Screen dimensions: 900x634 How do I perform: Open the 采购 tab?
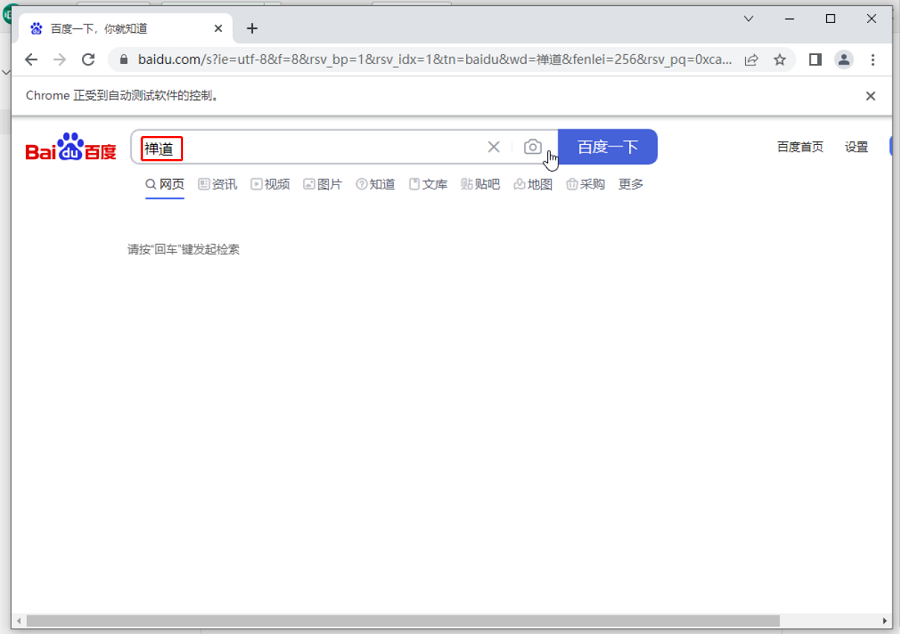pyautogui.click(x=585, y=184)
